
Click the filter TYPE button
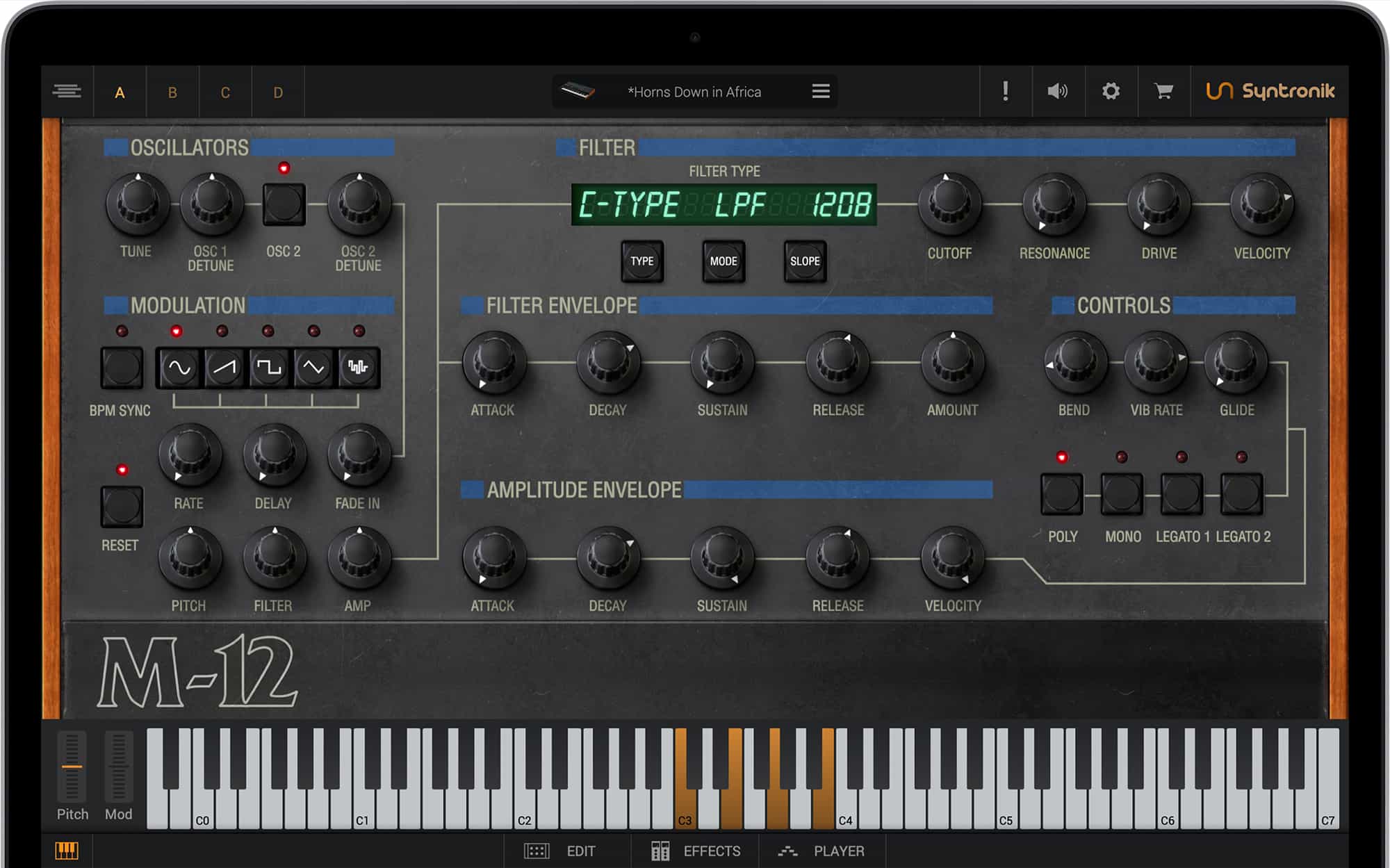[642, 261]
